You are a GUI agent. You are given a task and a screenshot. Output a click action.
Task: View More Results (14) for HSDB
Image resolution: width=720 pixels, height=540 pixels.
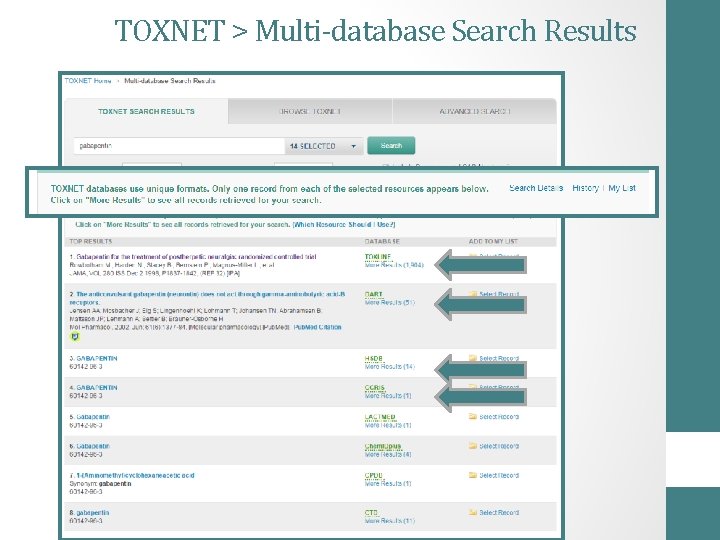tap(389, 366)
